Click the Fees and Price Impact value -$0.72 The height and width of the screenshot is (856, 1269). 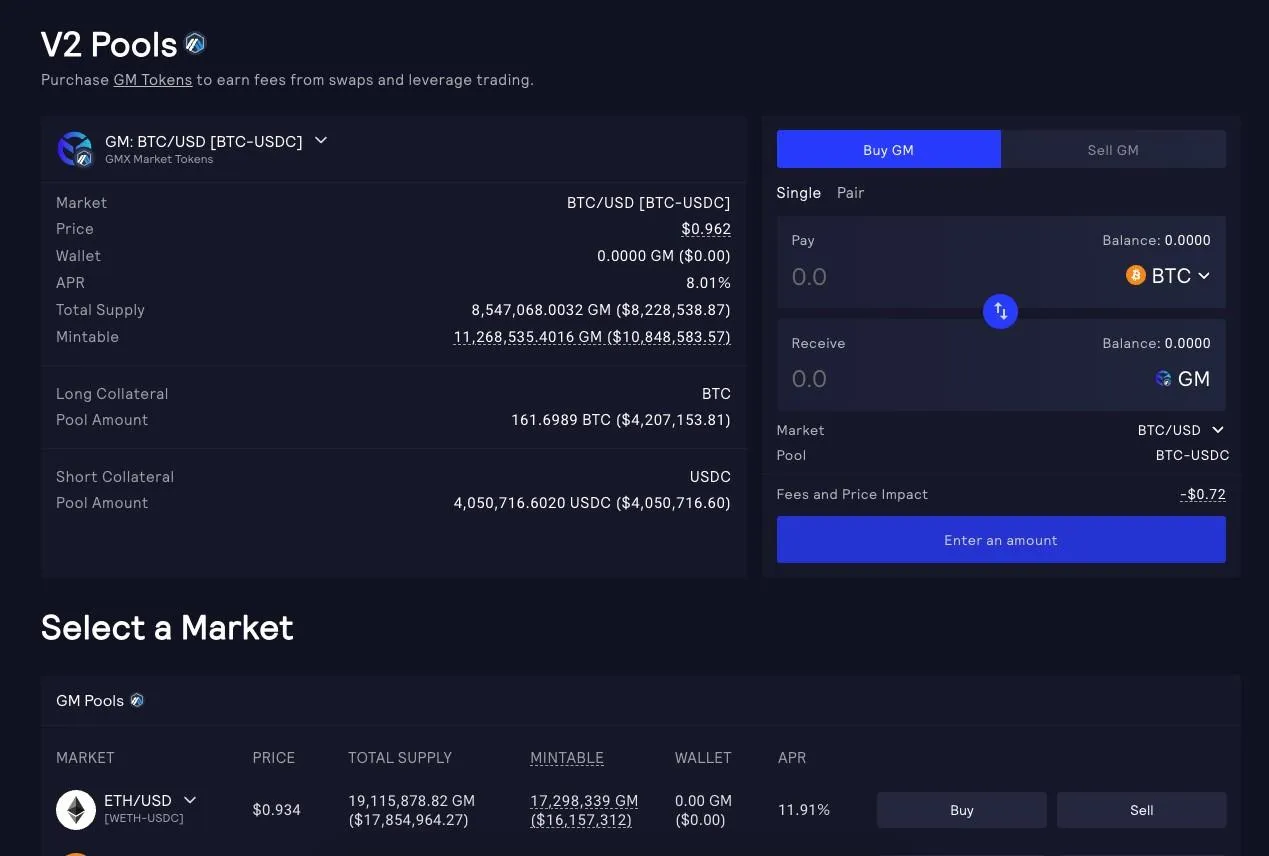[1202, 494]
